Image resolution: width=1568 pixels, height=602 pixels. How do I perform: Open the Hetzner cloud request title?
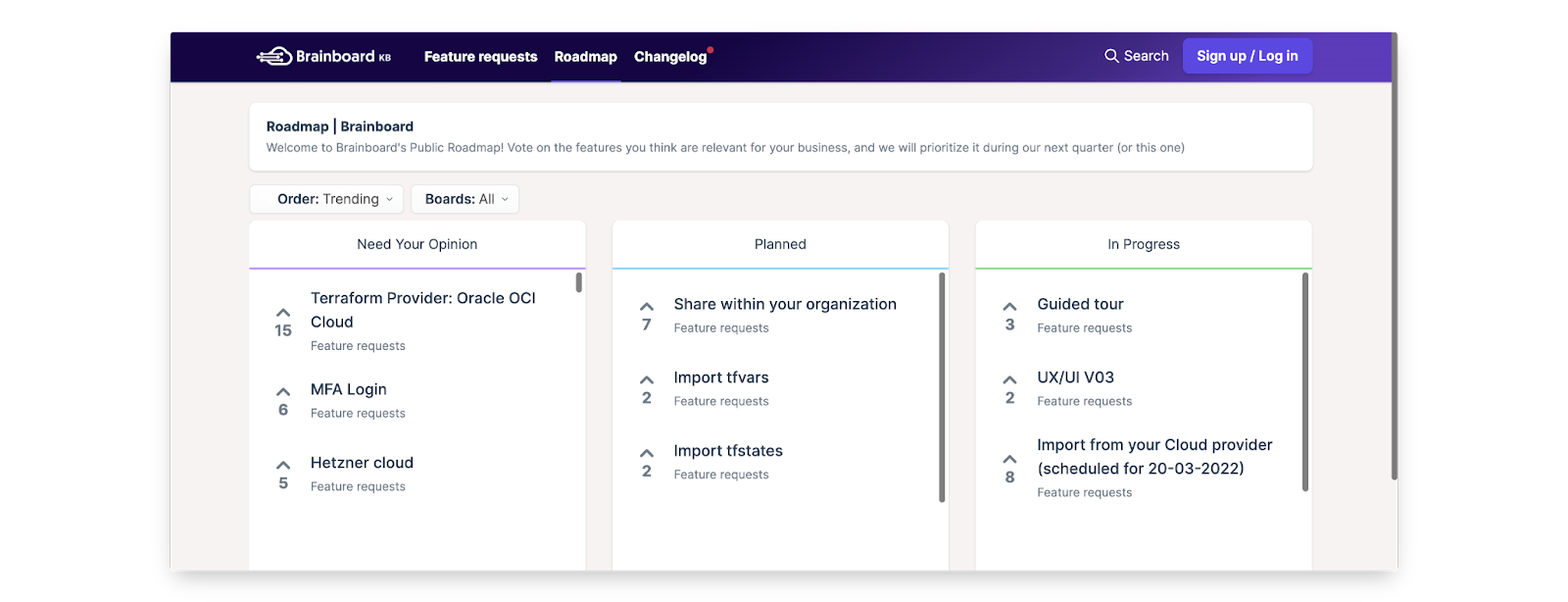362,463
